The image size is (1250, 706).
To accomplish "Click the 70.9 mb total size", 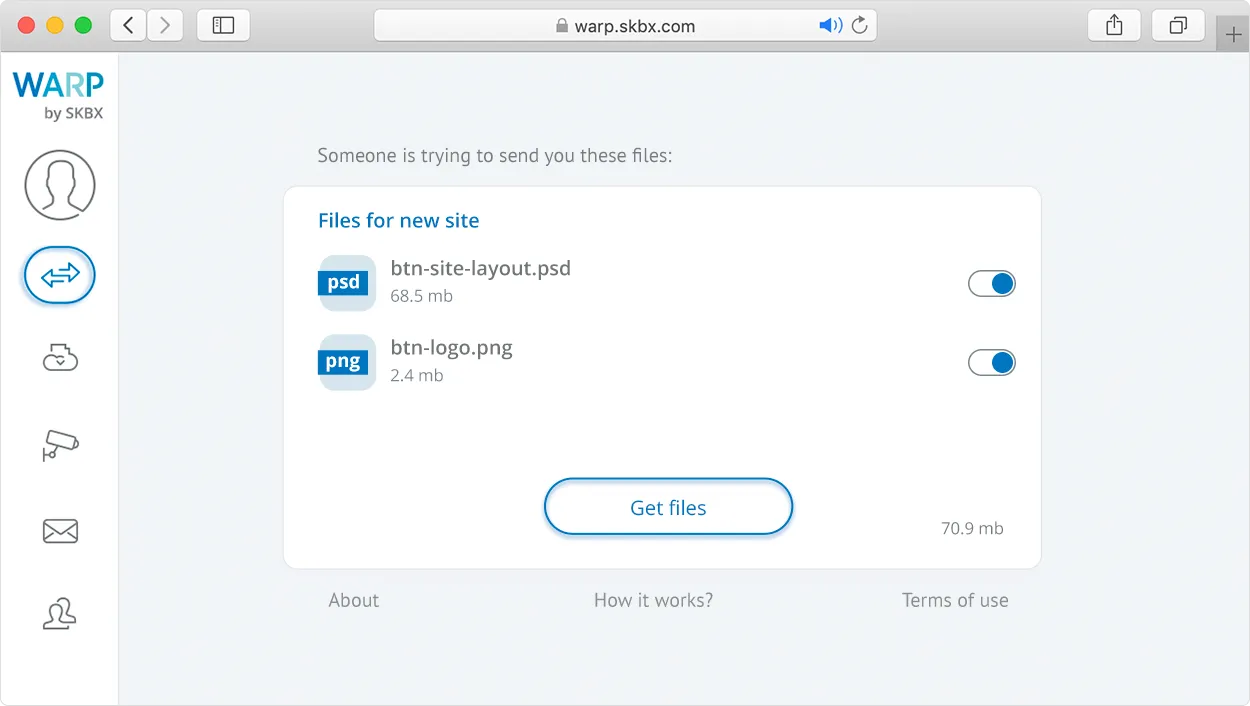I will tap(972, 528).
